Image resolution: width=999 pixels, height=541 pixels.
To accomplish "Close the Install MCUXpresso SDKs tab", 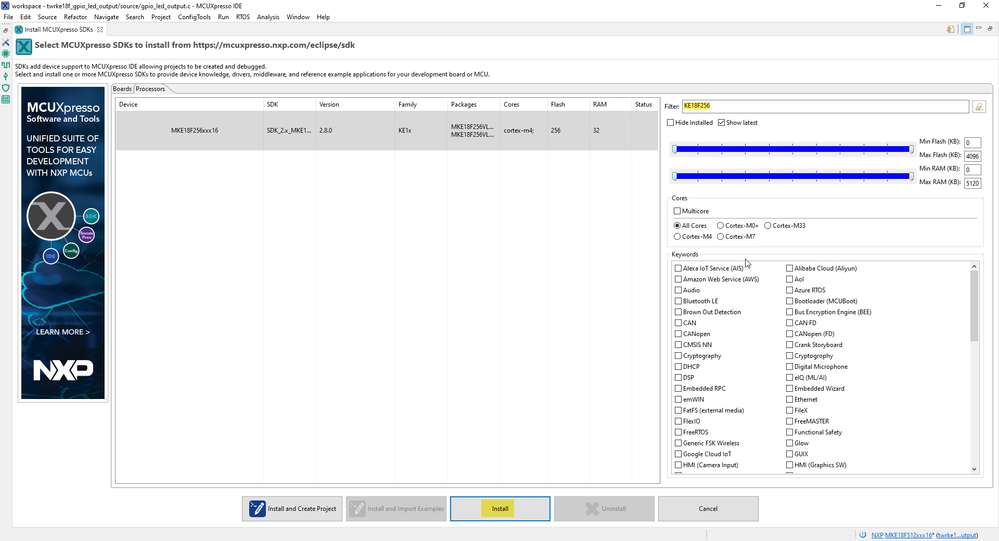I will 100,29.
